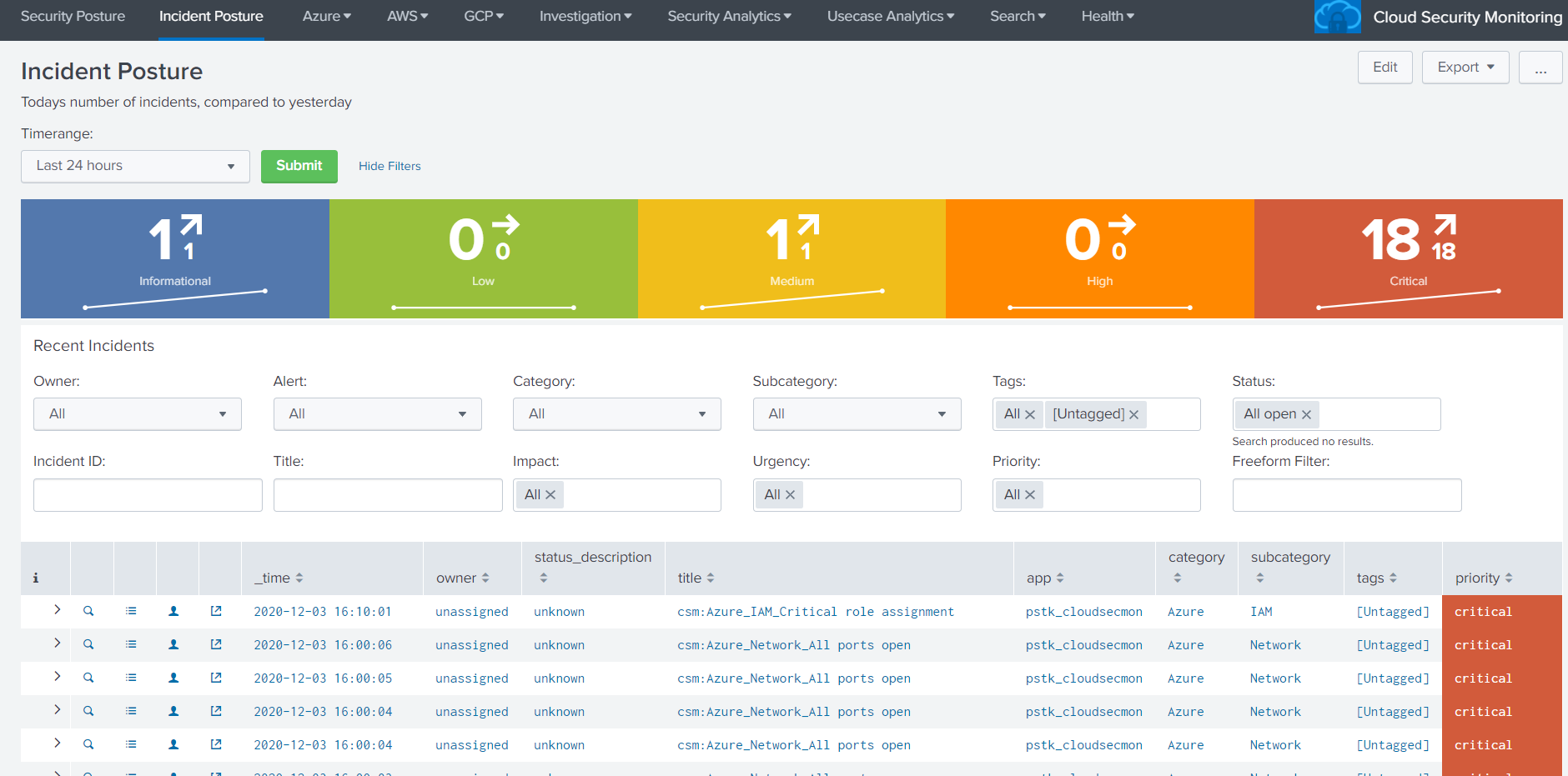
Task: Sort by status_description column
Action: click(x=593, y=567)
